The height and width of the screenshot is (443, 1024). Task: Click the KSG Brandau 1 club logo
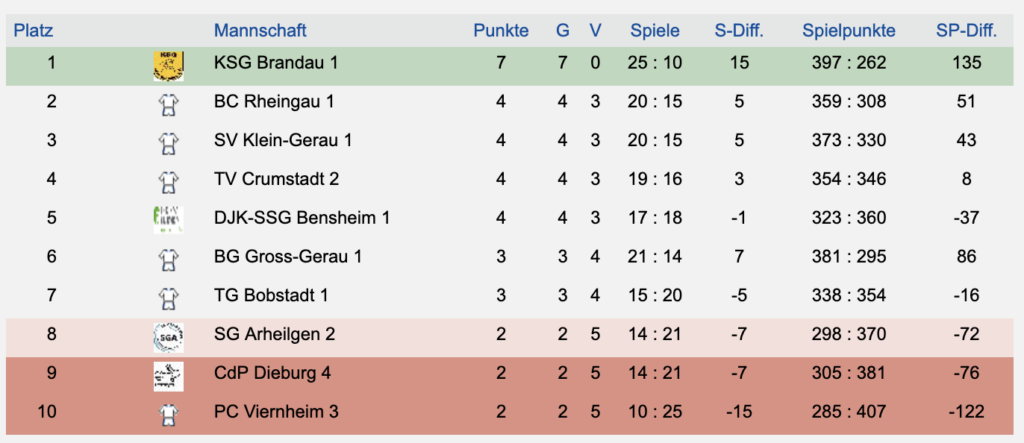click(168, 64)
